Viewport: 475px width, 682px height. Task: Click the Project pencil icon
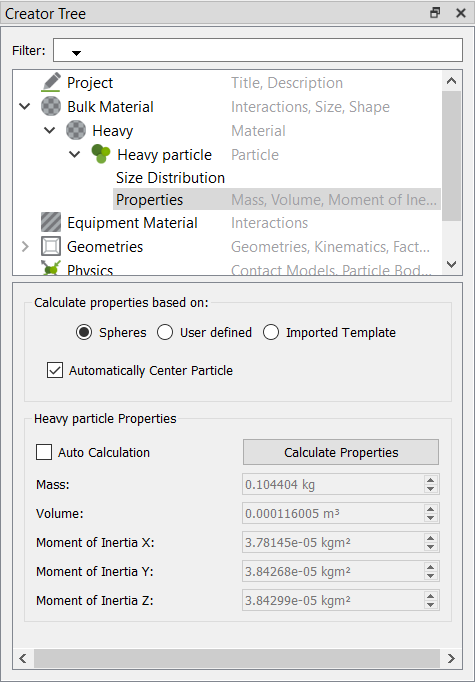51,82
